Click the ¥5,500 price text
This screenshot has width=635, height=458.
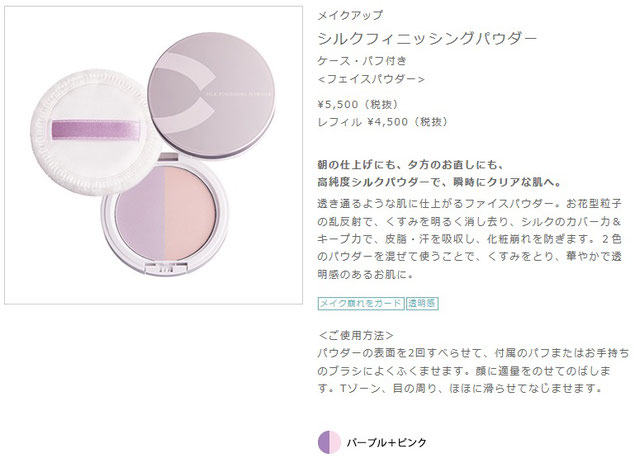(x=358, y=104)
